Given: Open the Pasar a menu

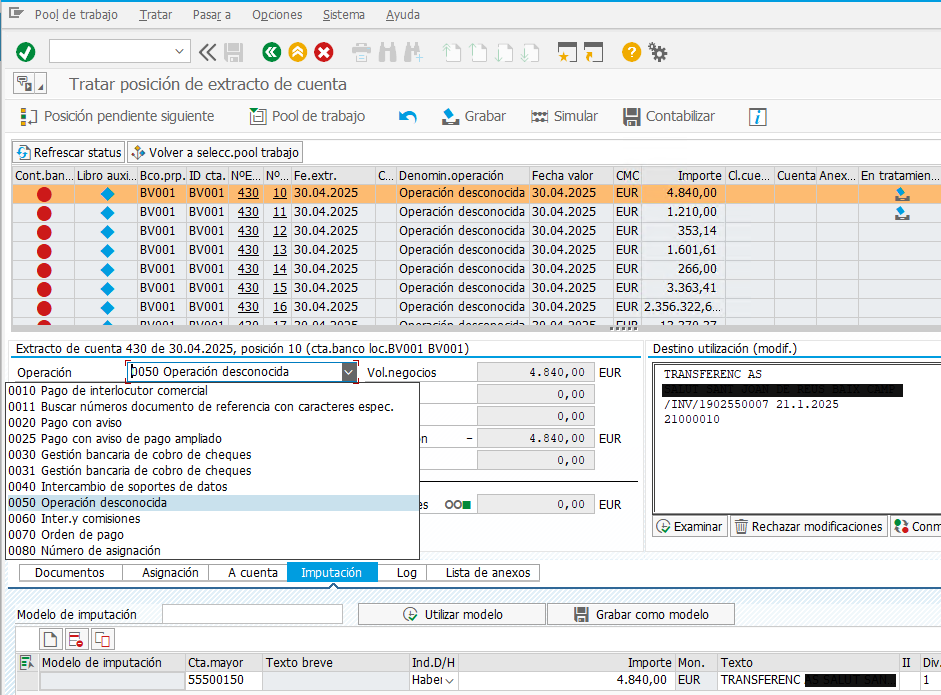Looking at the screenshot, I should [212, 14].
